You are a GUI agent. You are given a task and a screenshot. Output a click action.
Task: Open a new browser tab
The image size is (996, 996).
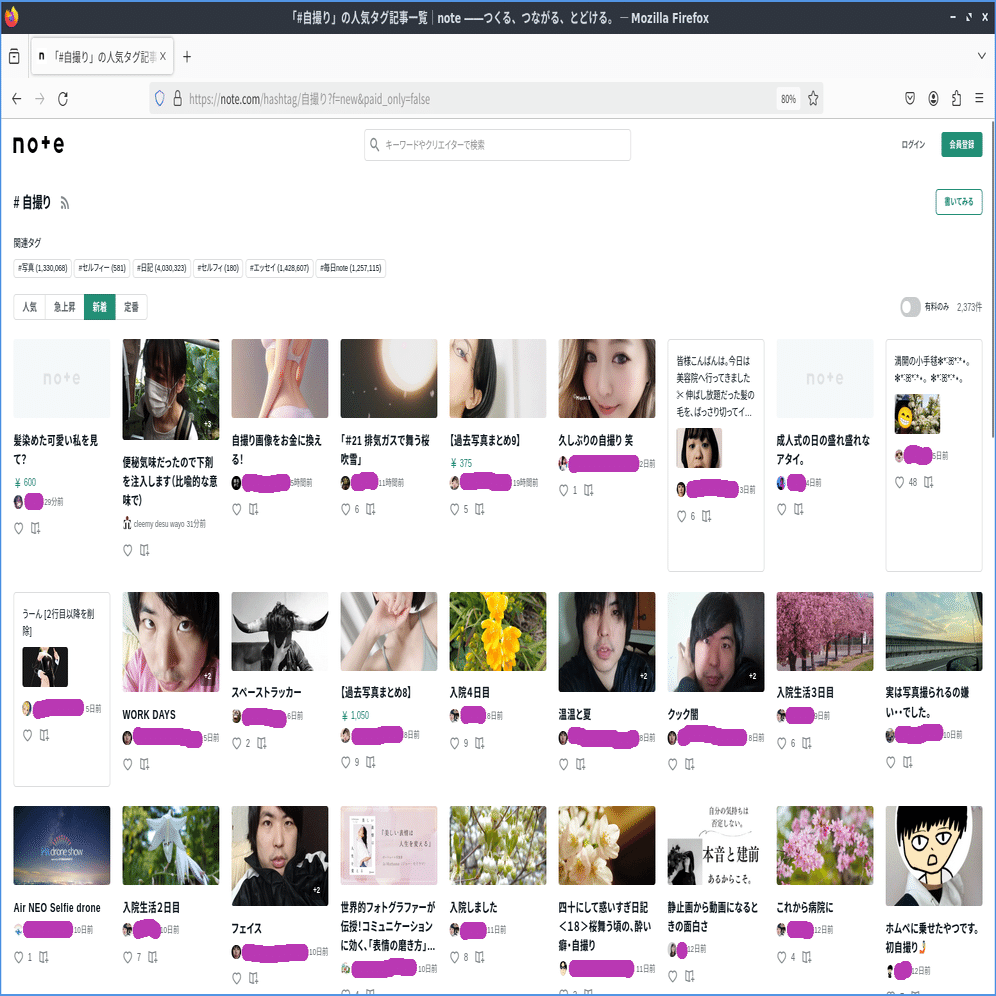[x=187, y=57]
